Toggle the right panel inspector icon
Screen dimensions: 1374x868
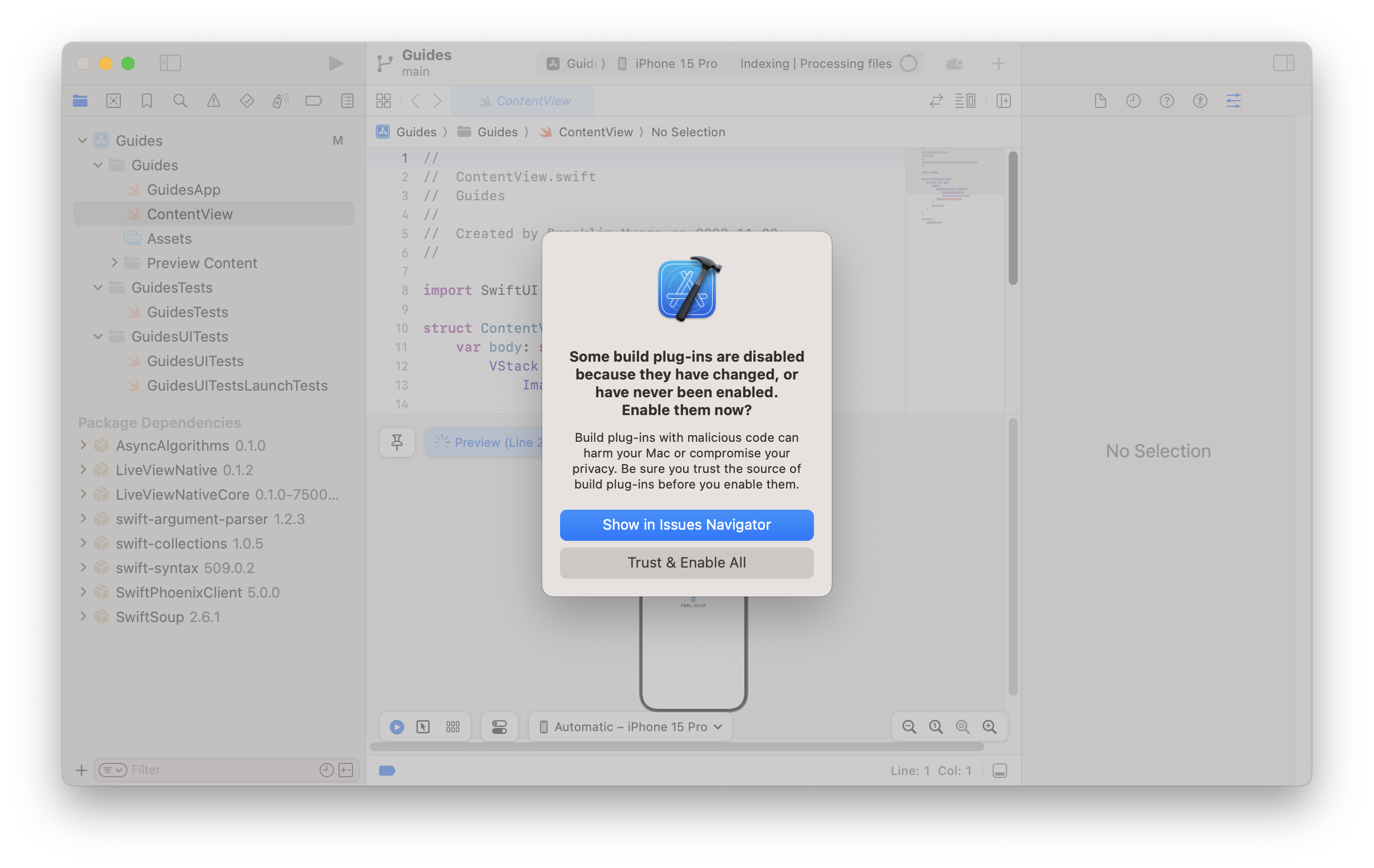[x=1284, y=62]
